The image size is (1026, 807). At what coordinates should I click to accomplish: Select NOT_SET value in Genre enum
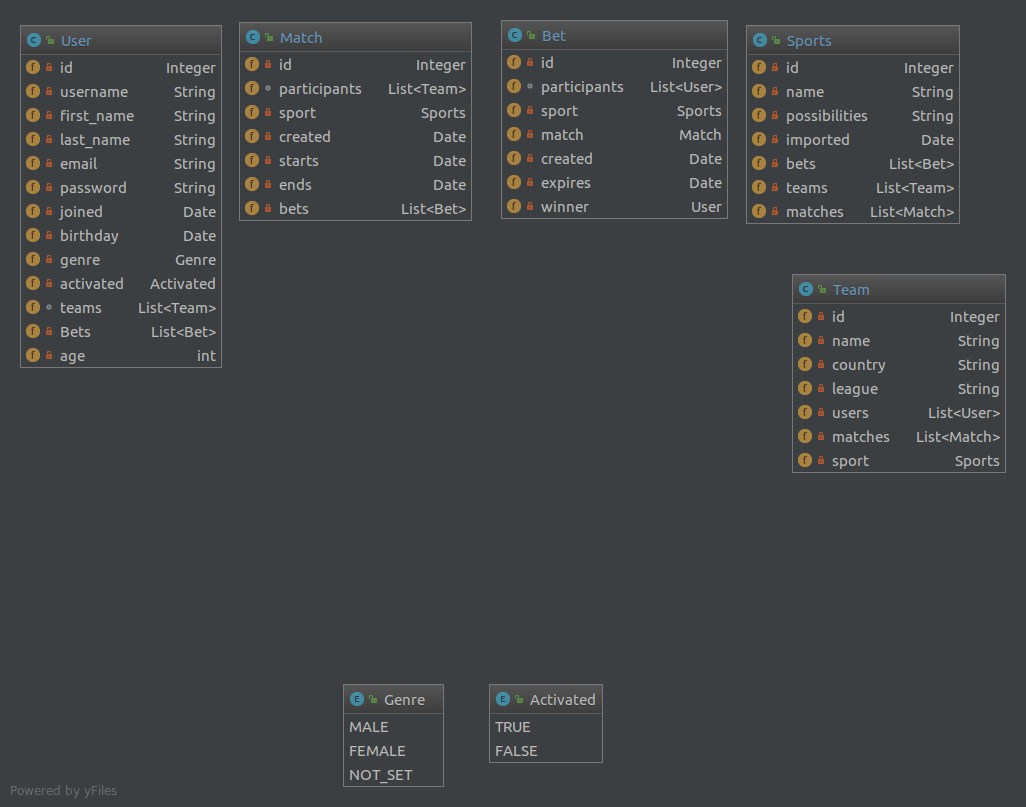[x=381, y=775]
